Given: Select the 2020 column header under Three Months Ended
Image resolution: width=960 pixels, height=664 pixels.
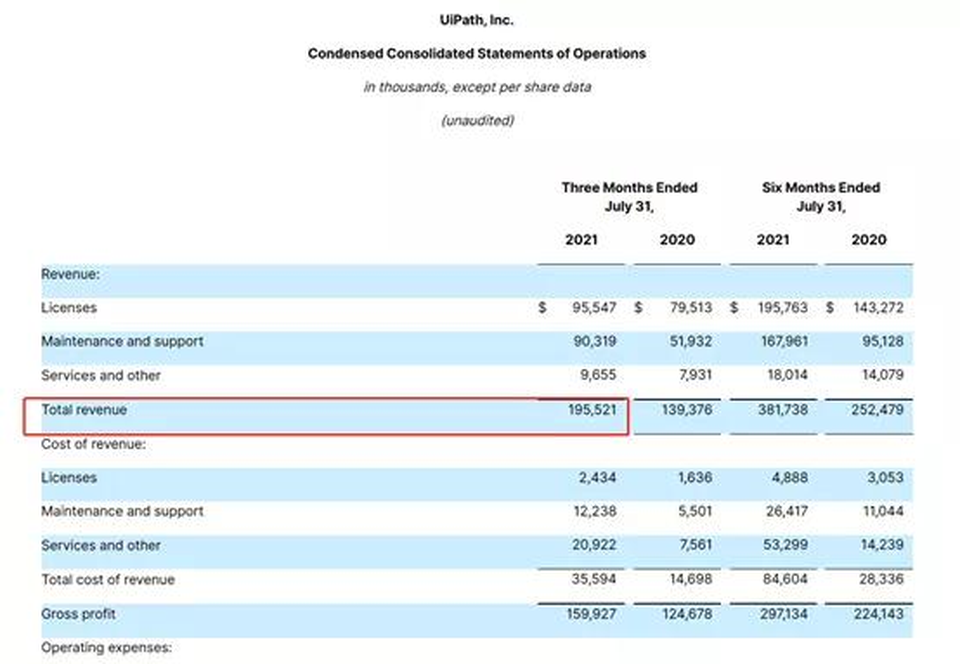Looking at the screenshot, I should pyautogui.click(x=677, y=239).
